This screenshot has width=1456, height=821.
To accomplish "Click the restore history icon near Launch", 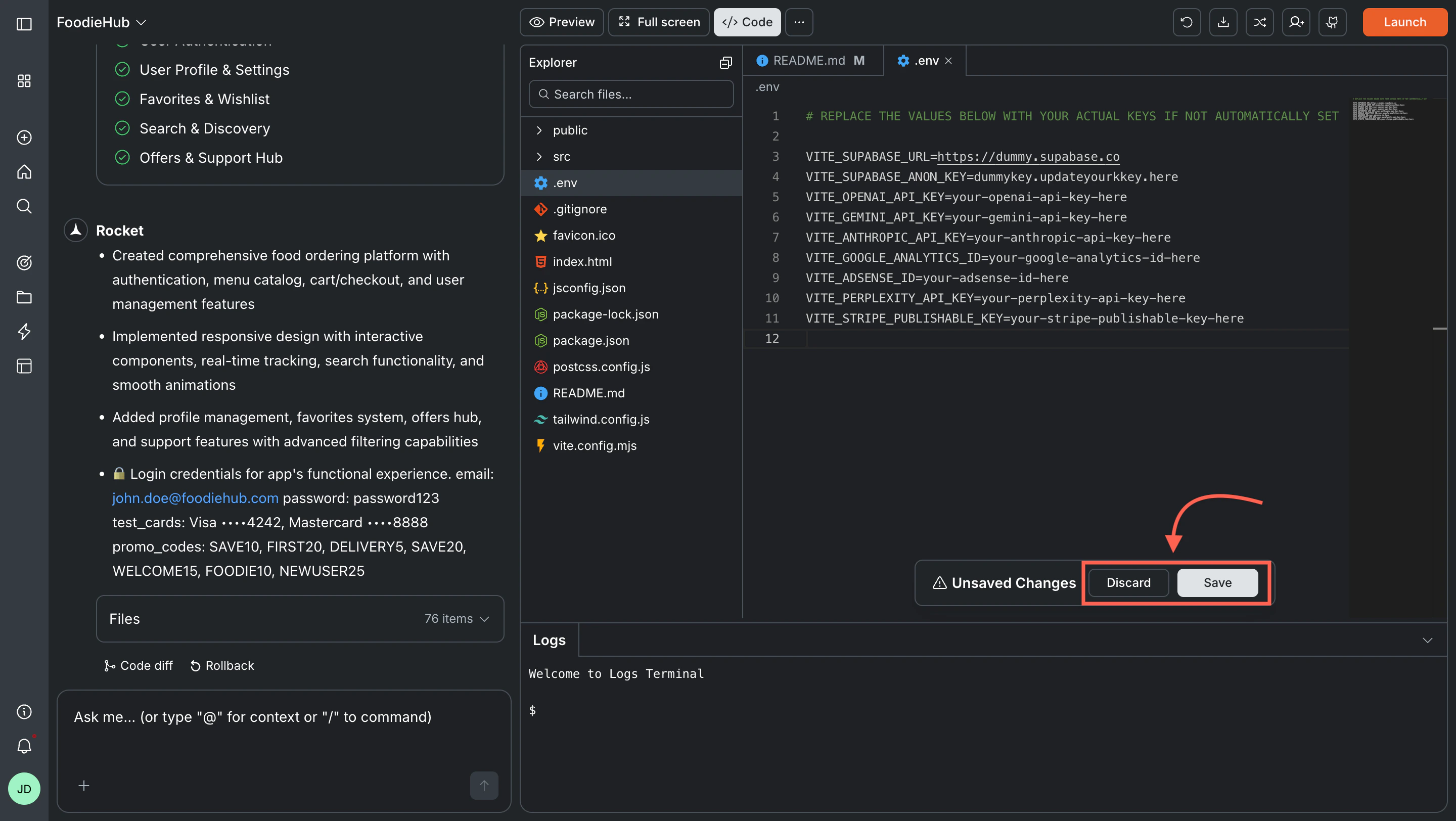I will [1187, 22].
